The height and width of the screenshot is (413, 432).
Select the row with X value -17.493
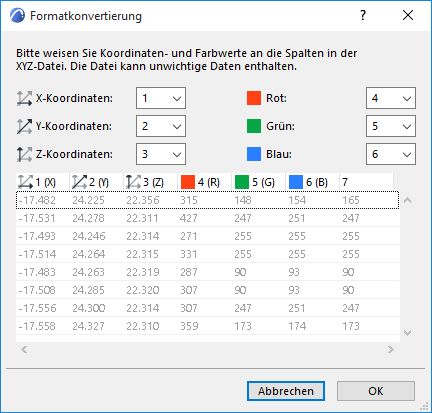[207, 236]
